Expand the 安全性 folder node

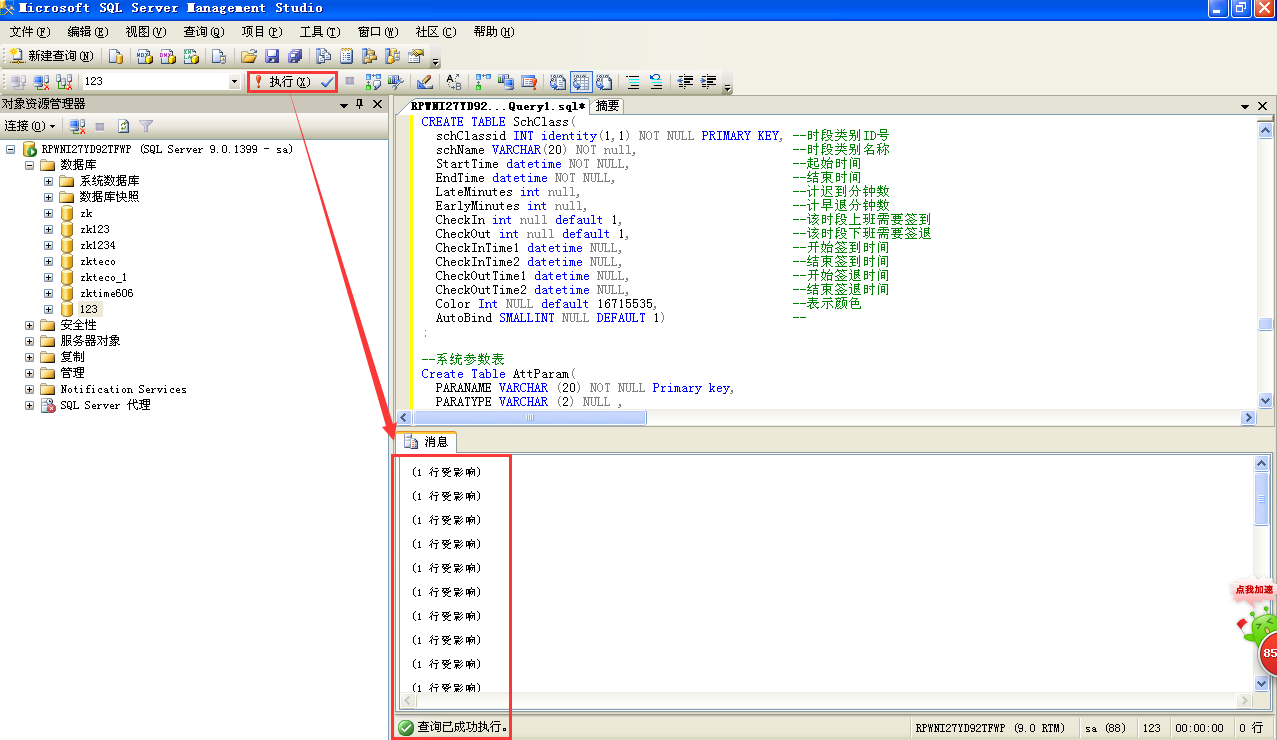click(x=29, y=325)
